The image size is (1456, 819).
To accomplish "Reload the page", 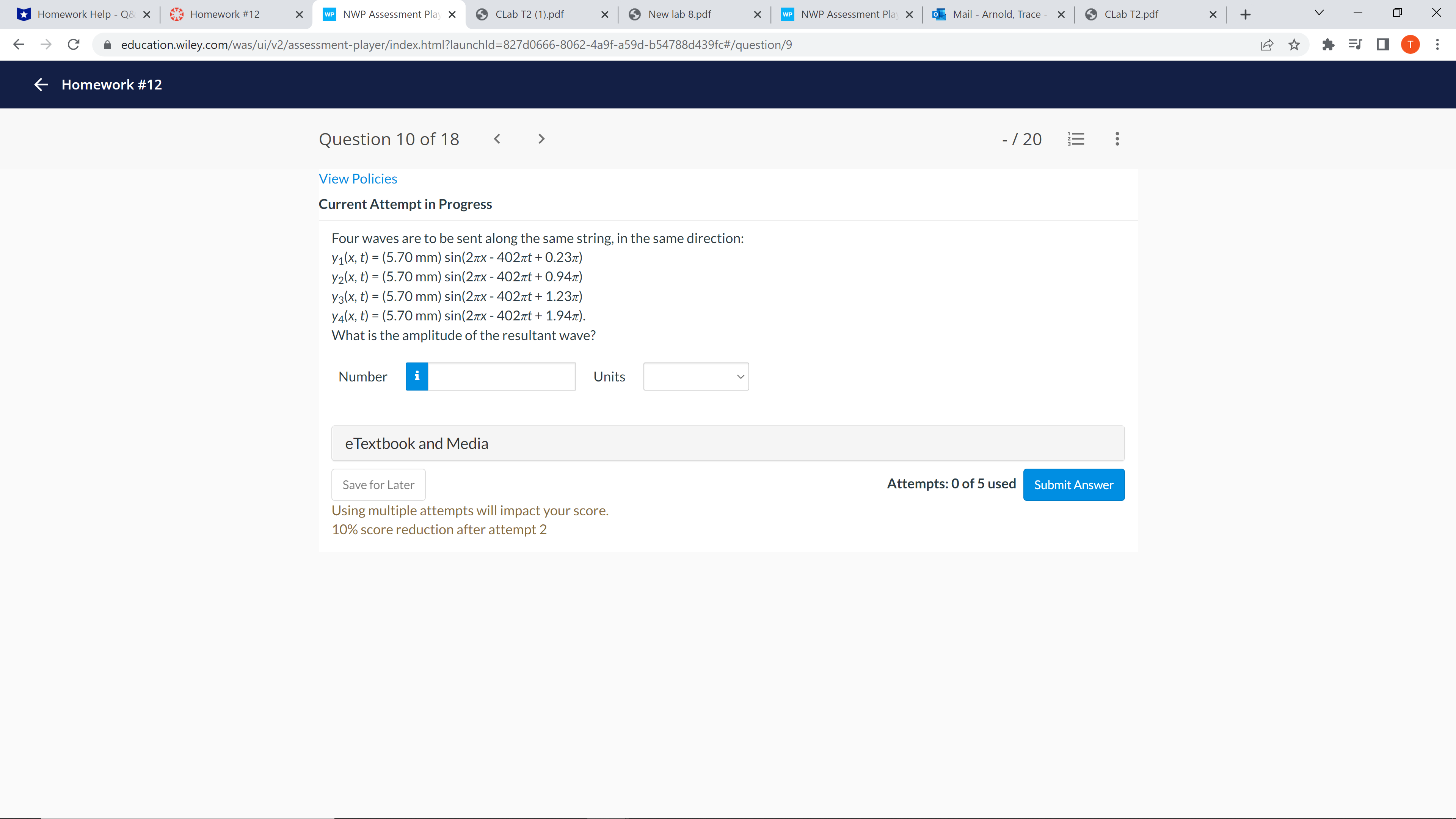I will 74,45.
